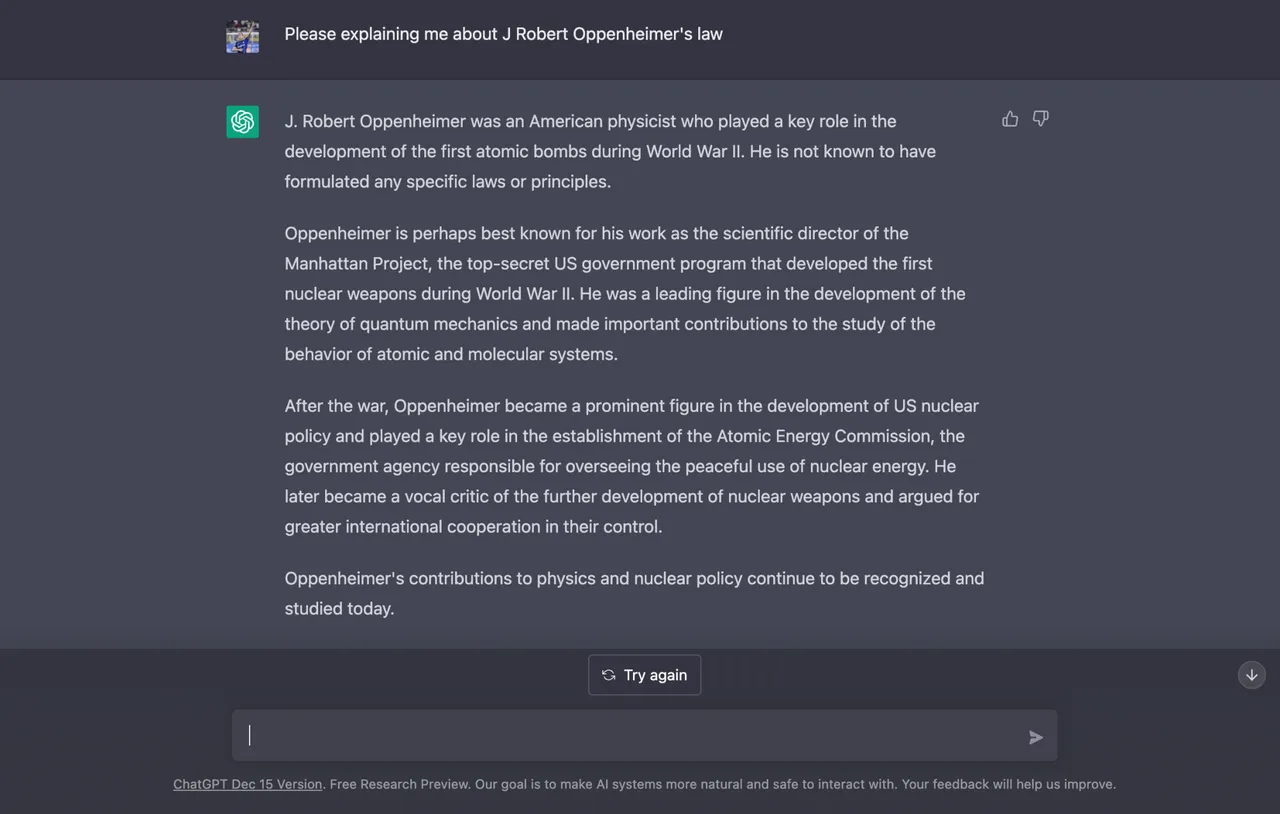Focus the message input text box
Viewport: 1280px width, 814px height.
click(628, 736)
